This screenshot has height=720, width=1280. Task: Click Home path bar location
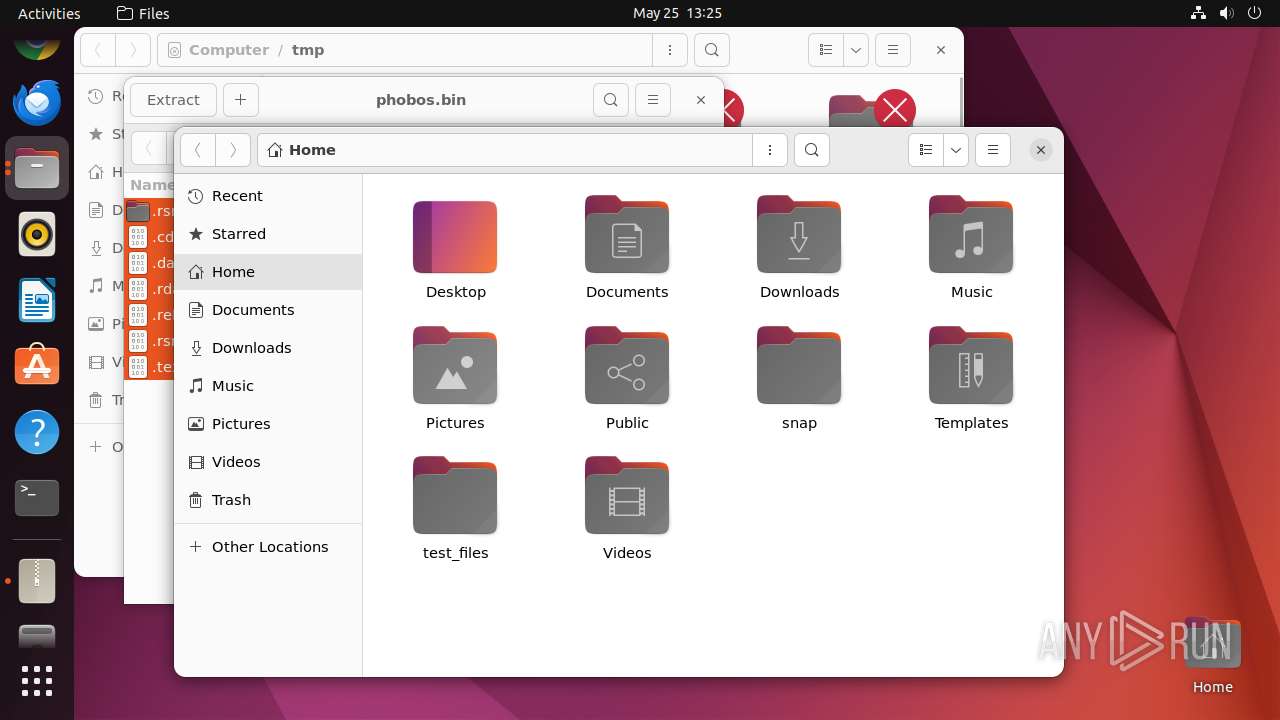(x=302, y=150)
